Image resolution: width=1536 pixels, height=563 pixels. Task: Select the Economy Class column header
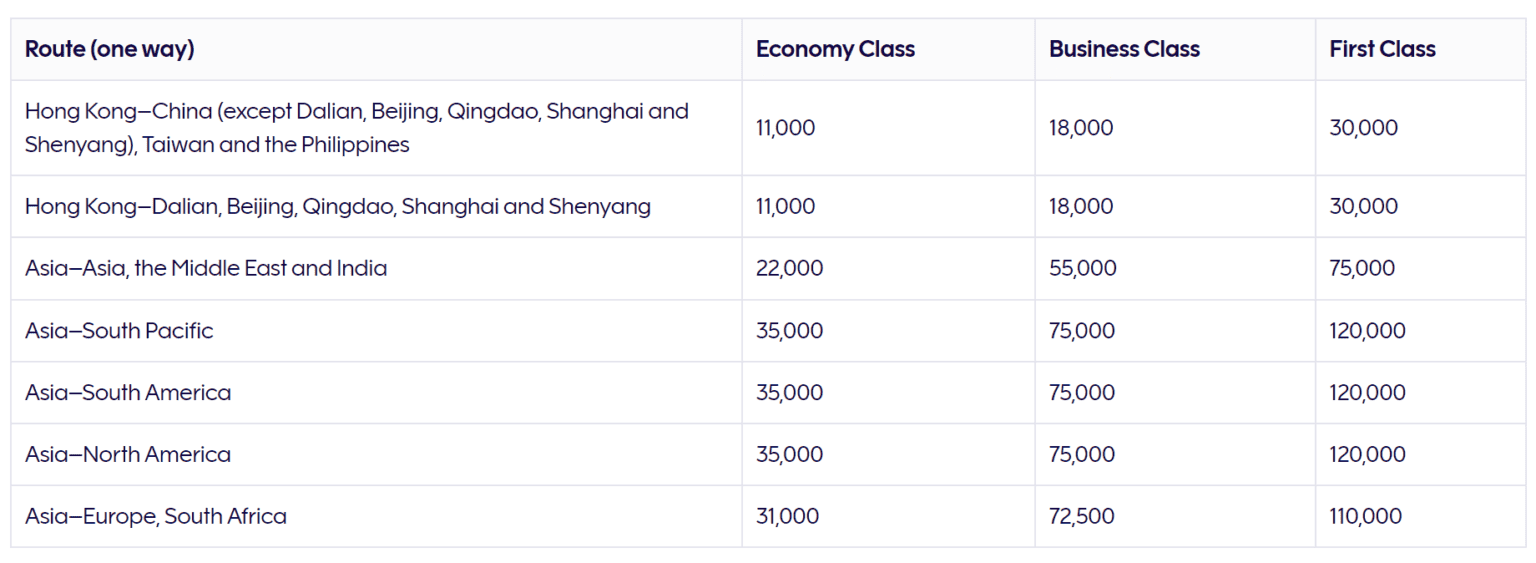click(835, 49)
